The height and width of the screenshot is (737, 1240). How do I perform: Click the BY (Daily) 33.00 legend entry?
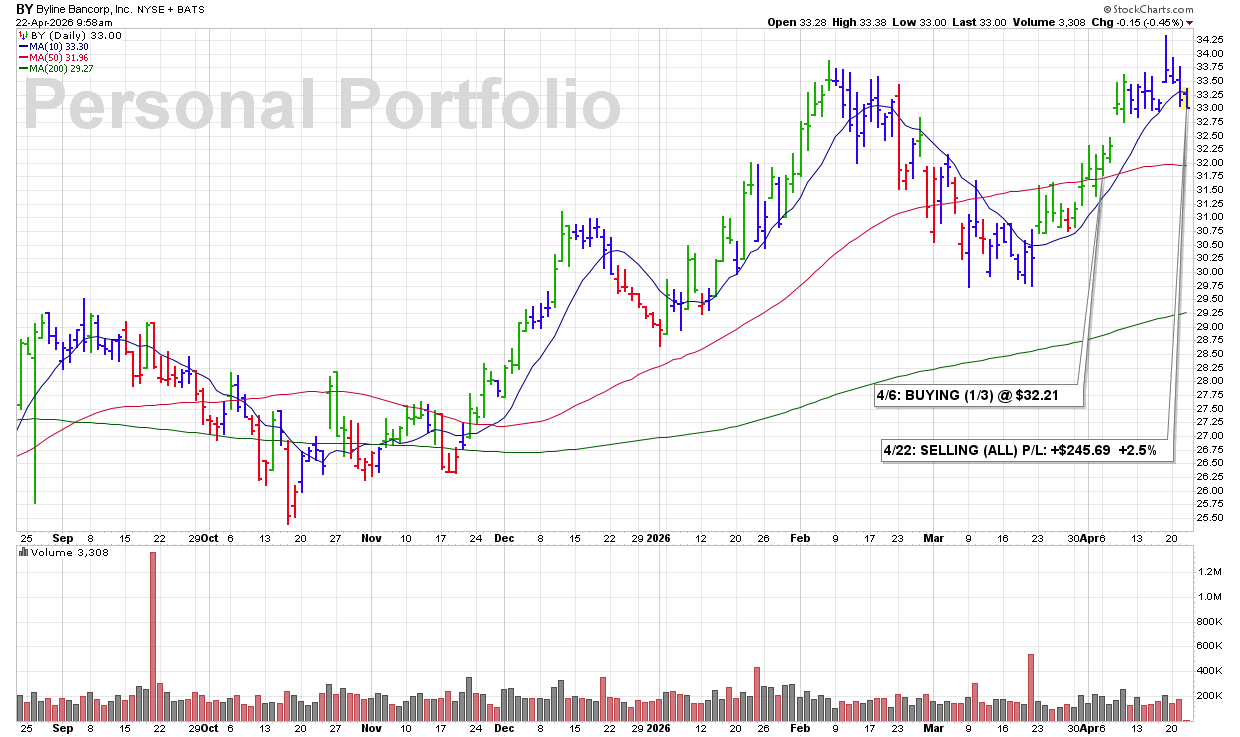(77, 35)
